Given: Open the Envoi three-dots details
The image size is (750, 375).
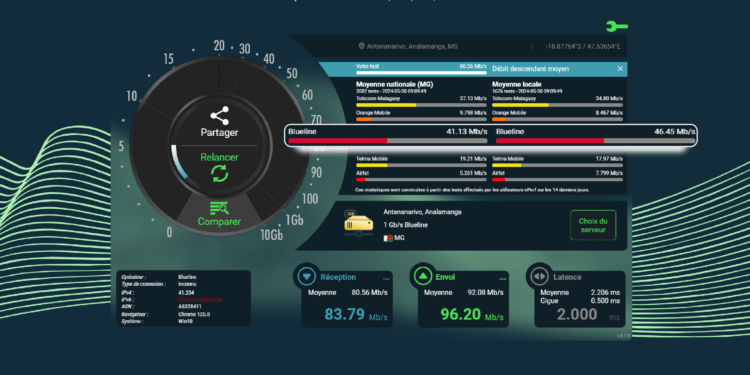Looking at the screenshot, I should (503, 278).
